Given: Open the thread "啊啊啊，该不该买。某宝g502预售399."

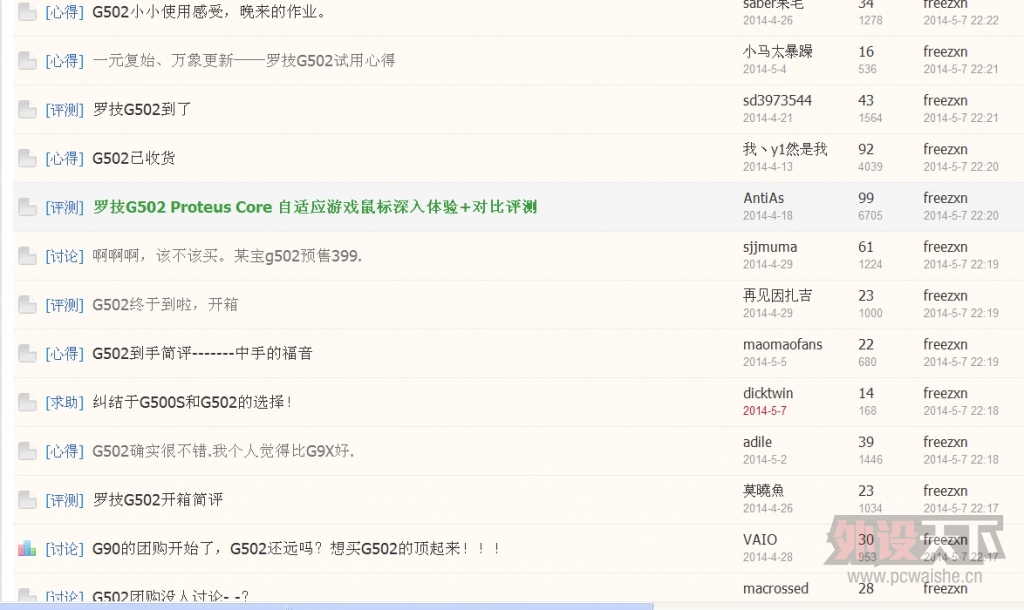Looking at the screenshot, I should [227, 256].
